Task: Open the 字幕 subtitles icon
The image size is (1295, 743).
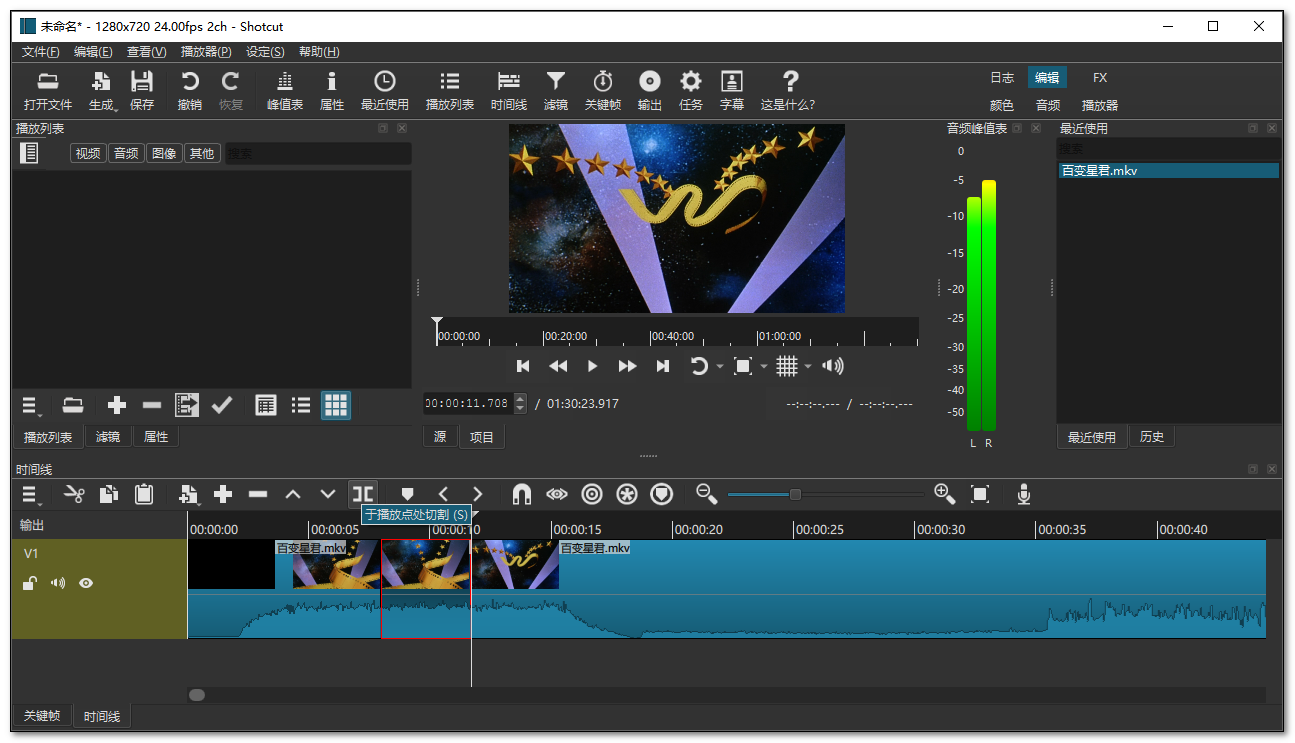Action: coord(732,91)
